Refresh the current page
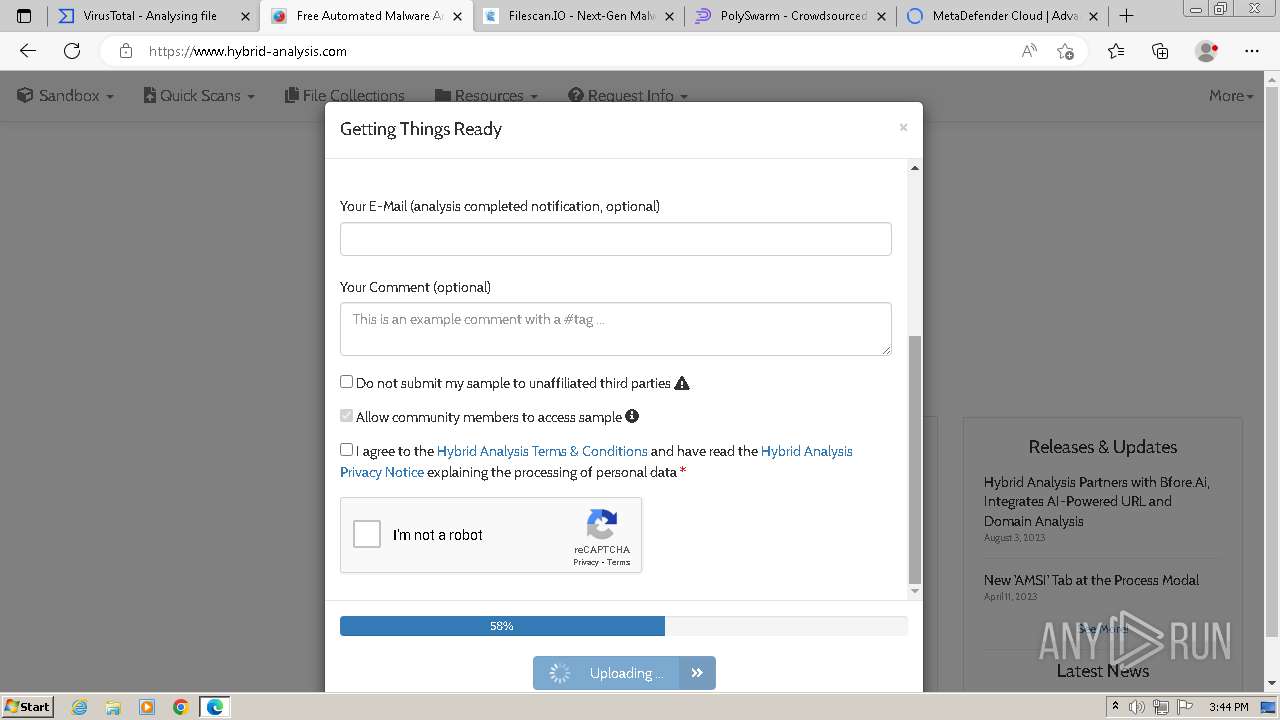Viewport: 1280px width, 720px height. [72, 51]
